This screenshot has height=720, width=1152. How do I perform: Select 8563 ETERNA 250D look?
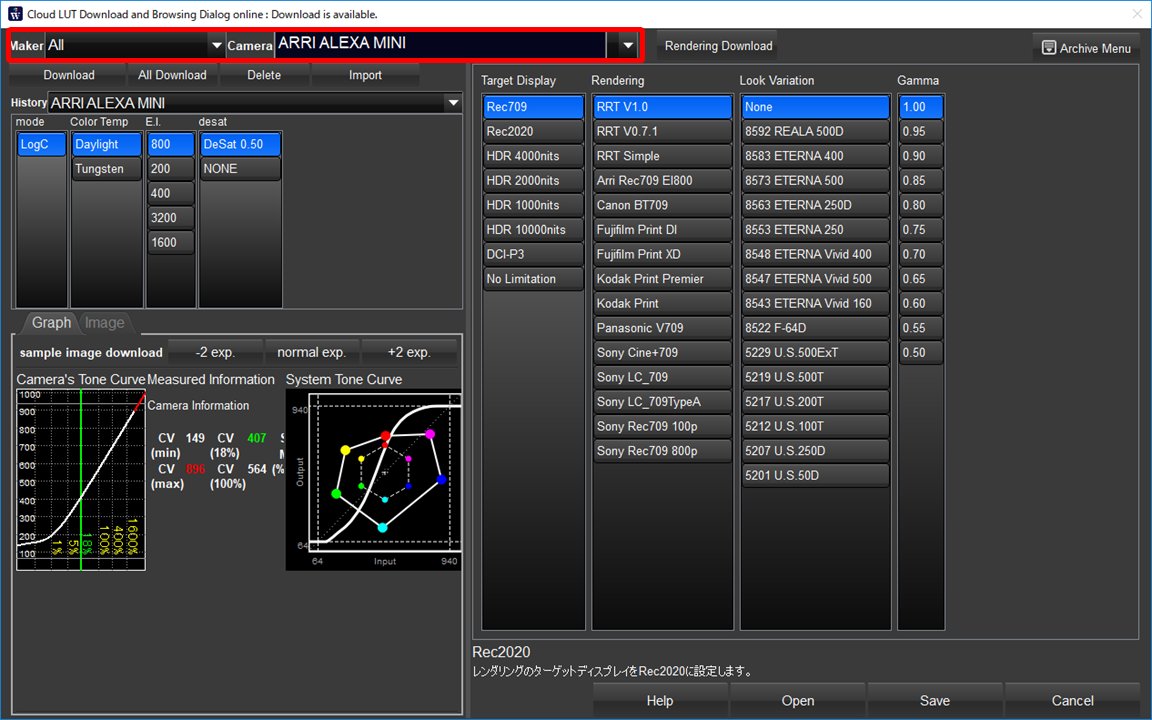tap(816, 205)
